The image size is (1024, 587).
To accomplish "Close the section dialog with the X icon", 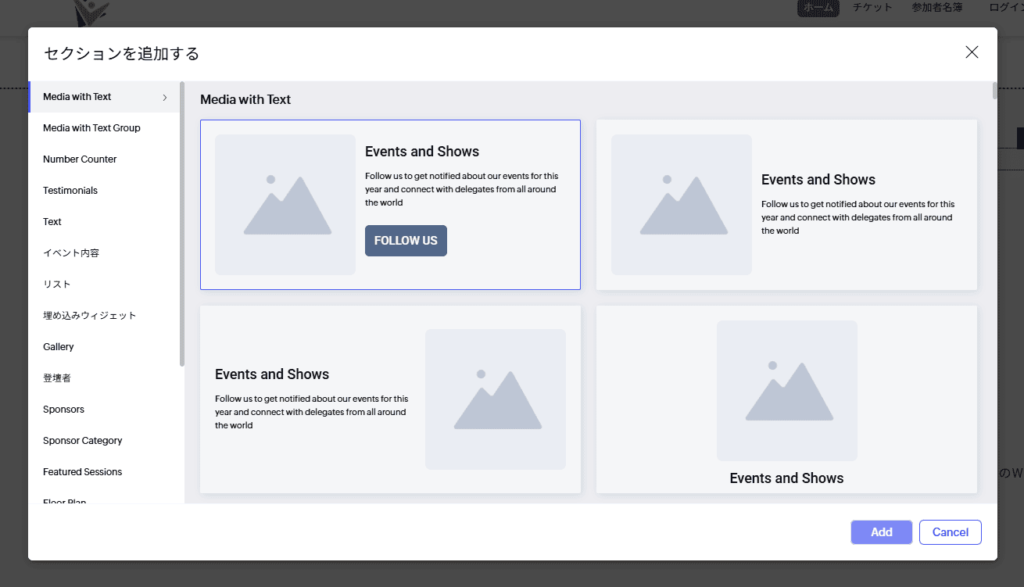I will coord(971,52).
